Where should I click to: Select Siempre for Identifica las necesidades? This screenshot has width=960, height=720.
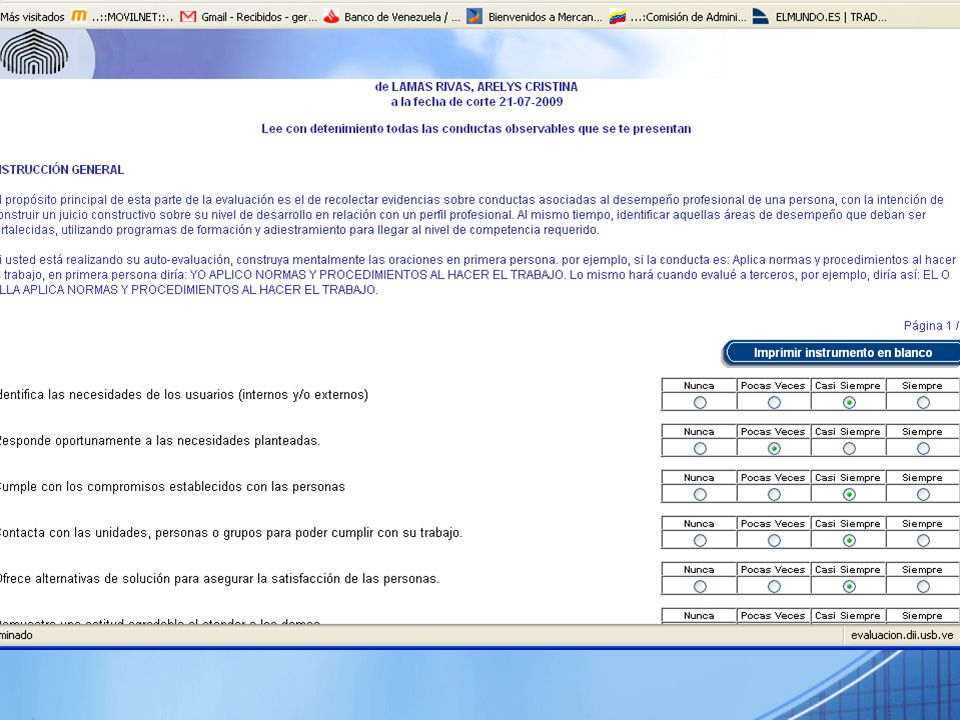(x=923, y=402)
